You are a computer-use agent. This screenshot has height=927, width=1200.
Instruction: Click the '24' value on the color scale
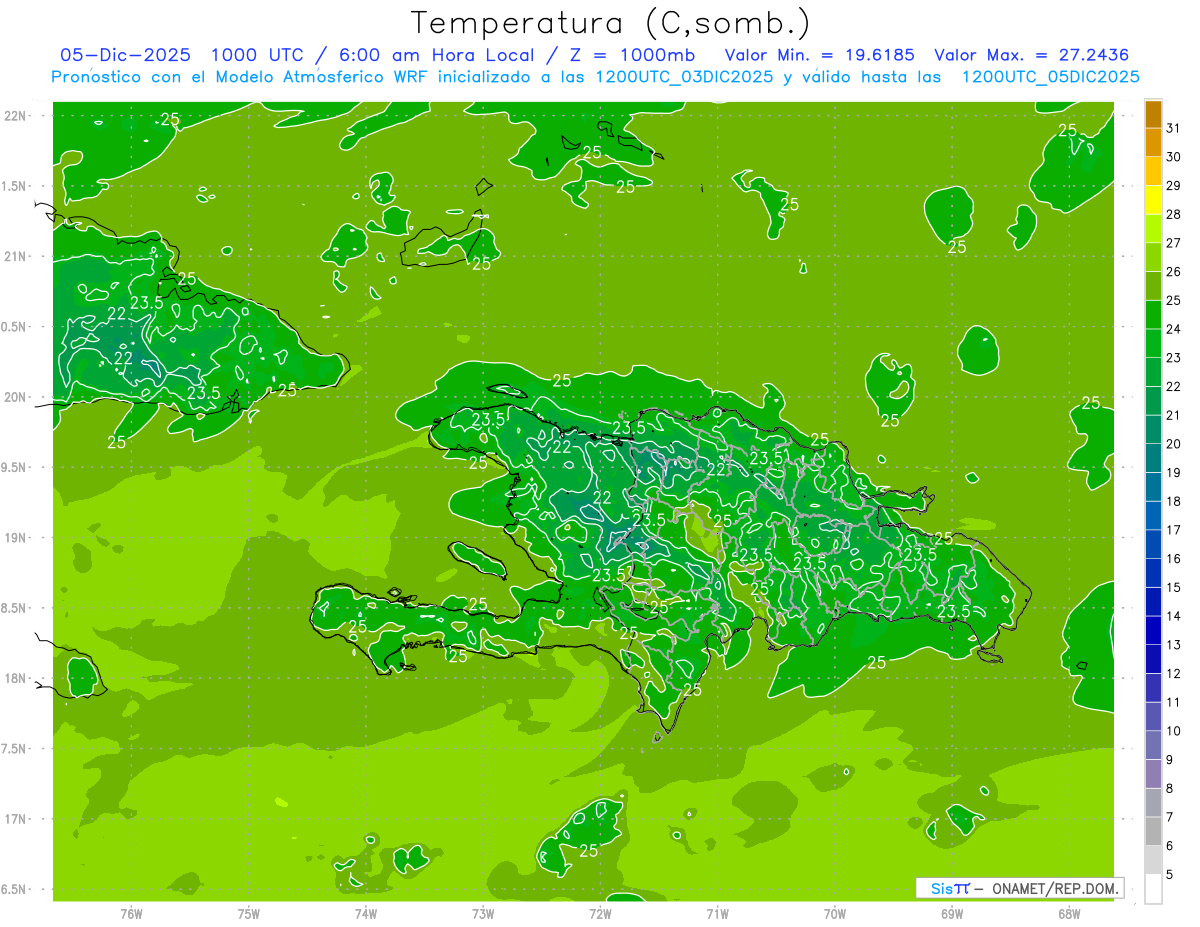[1173, 329]
